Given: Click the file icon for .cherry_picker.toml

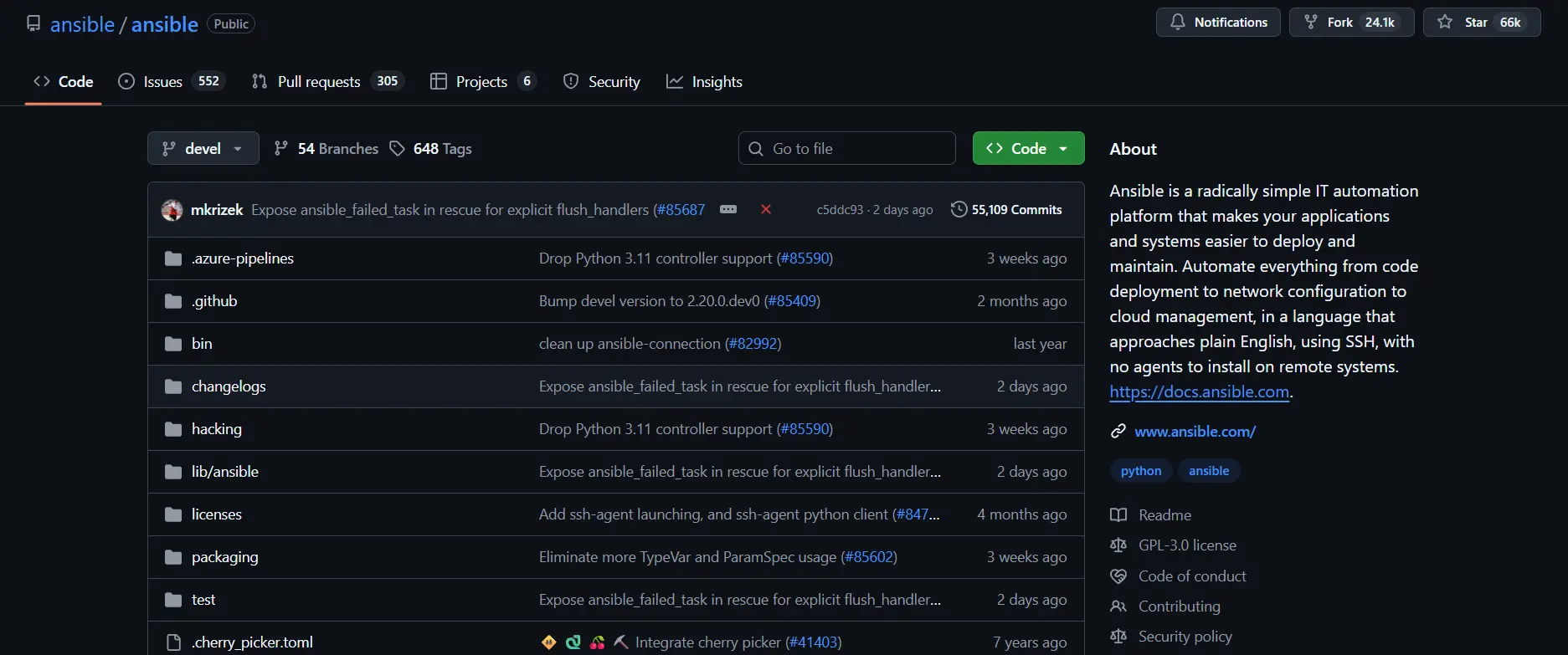Looking at the screenshot, I should point(173,642).
